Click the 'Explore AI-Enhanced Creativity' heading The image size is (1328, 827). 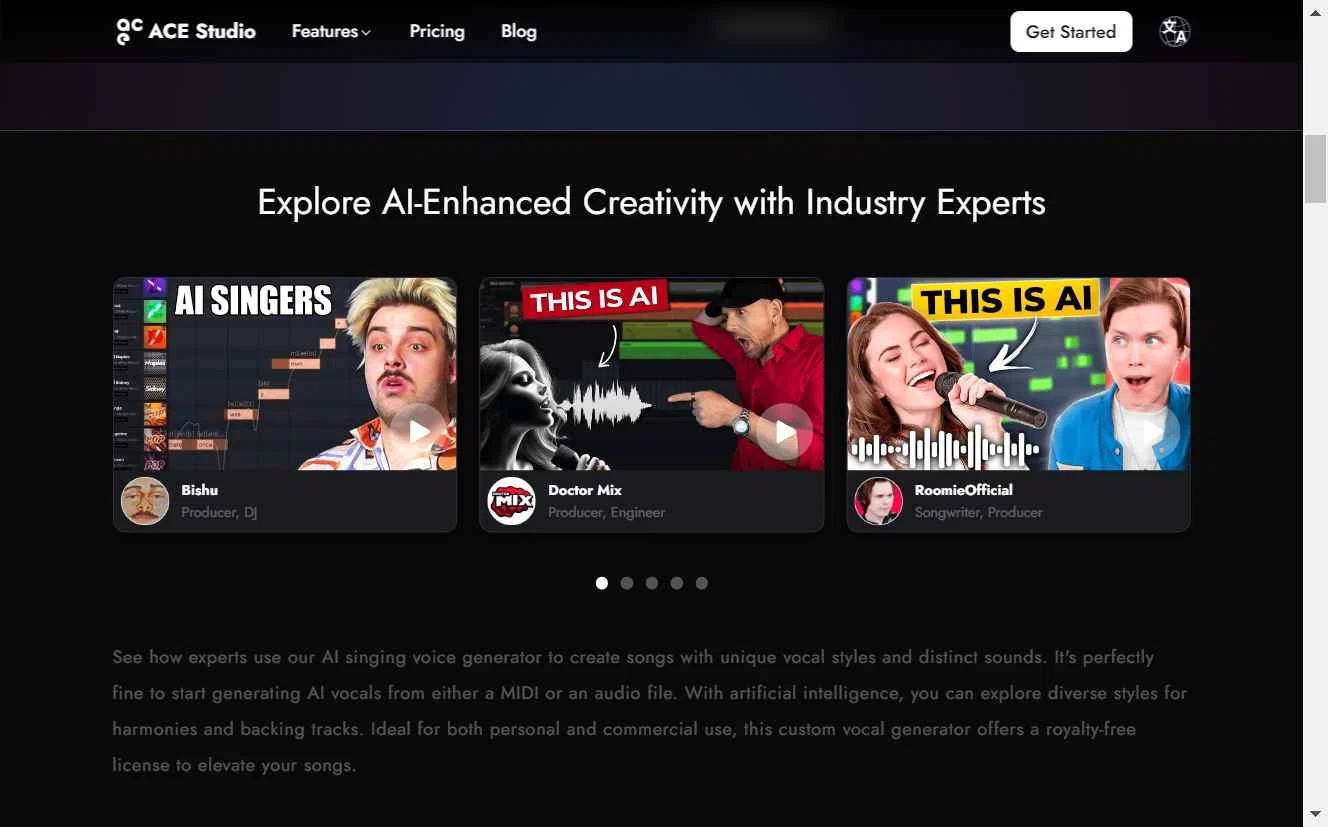pos(651,202)
